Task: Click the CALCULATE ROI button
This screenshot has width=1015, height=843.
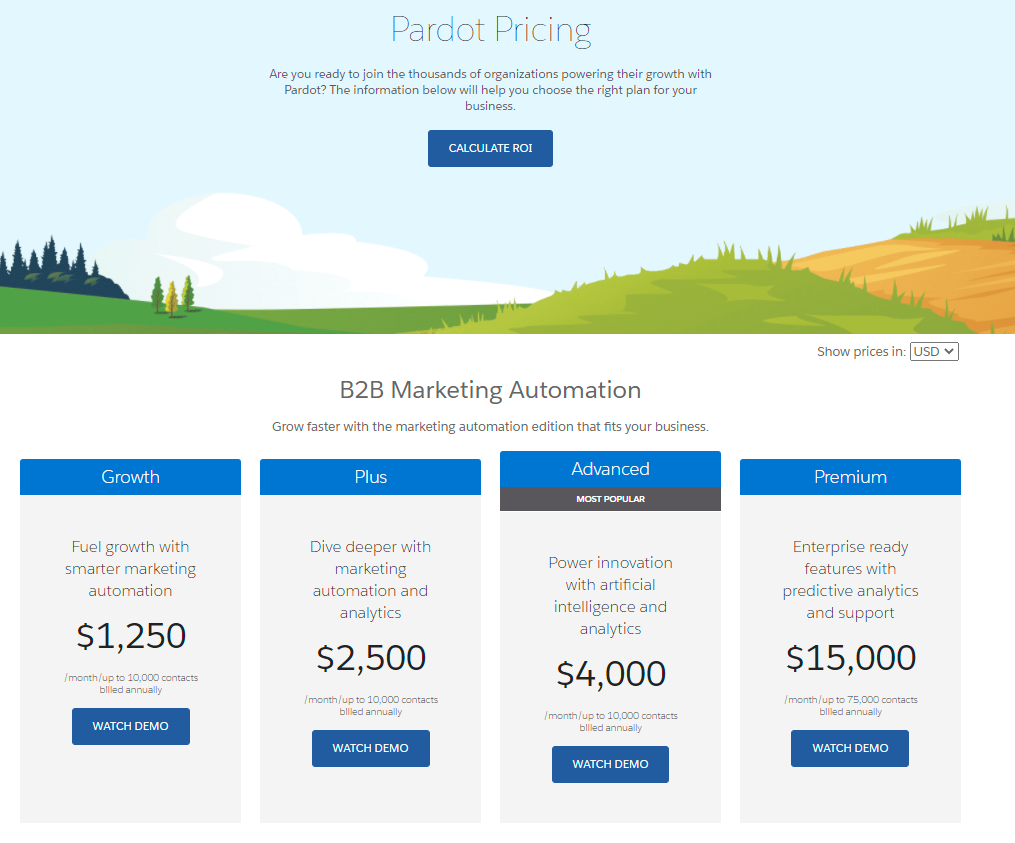Action: coord(490,147)
